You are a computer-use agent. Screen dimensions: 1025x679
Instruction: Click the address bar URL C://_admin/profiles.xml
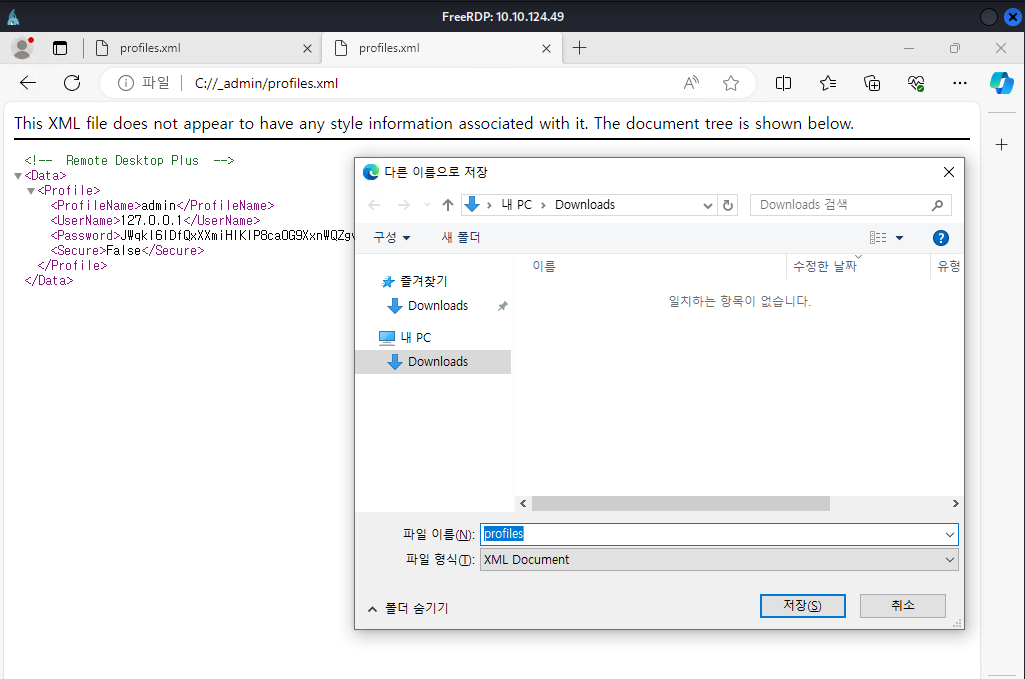coord(266,84)
